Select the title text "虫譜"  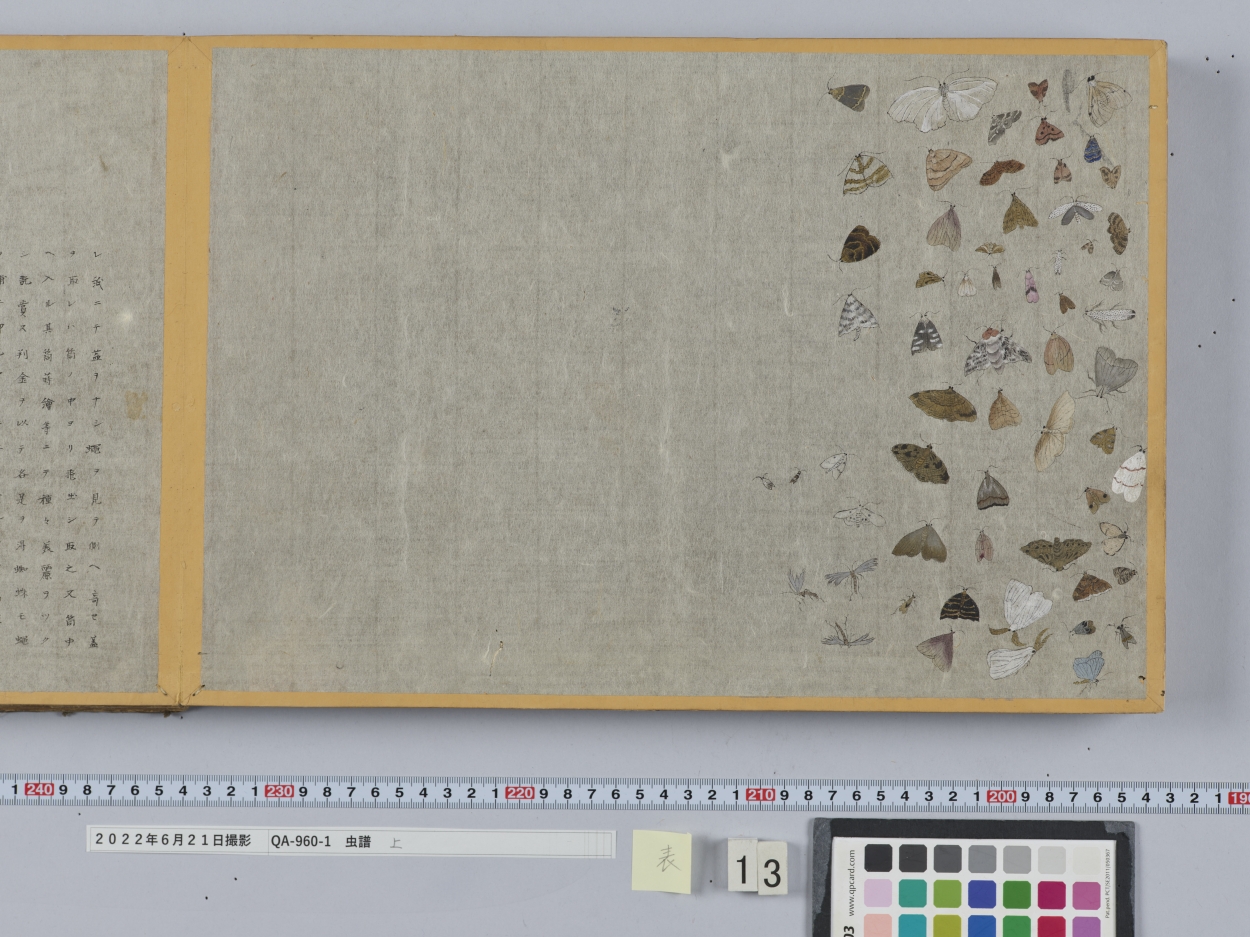358,842
